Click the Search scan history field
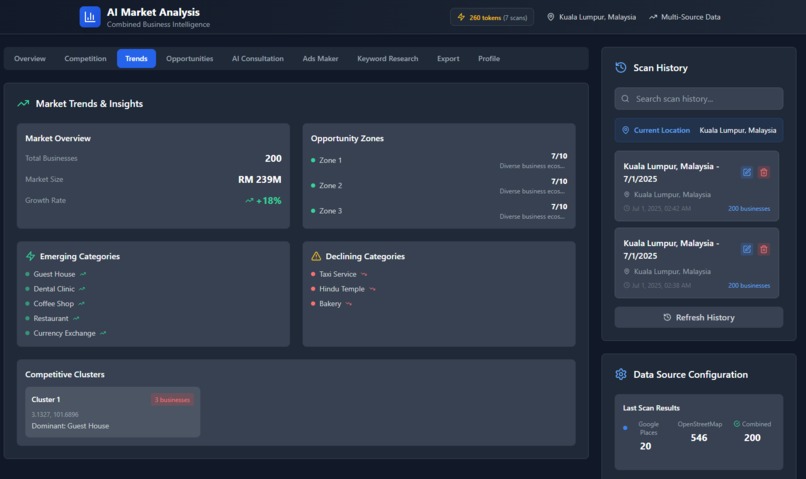This screenshot has height=479, width=806. pos(699,99)
